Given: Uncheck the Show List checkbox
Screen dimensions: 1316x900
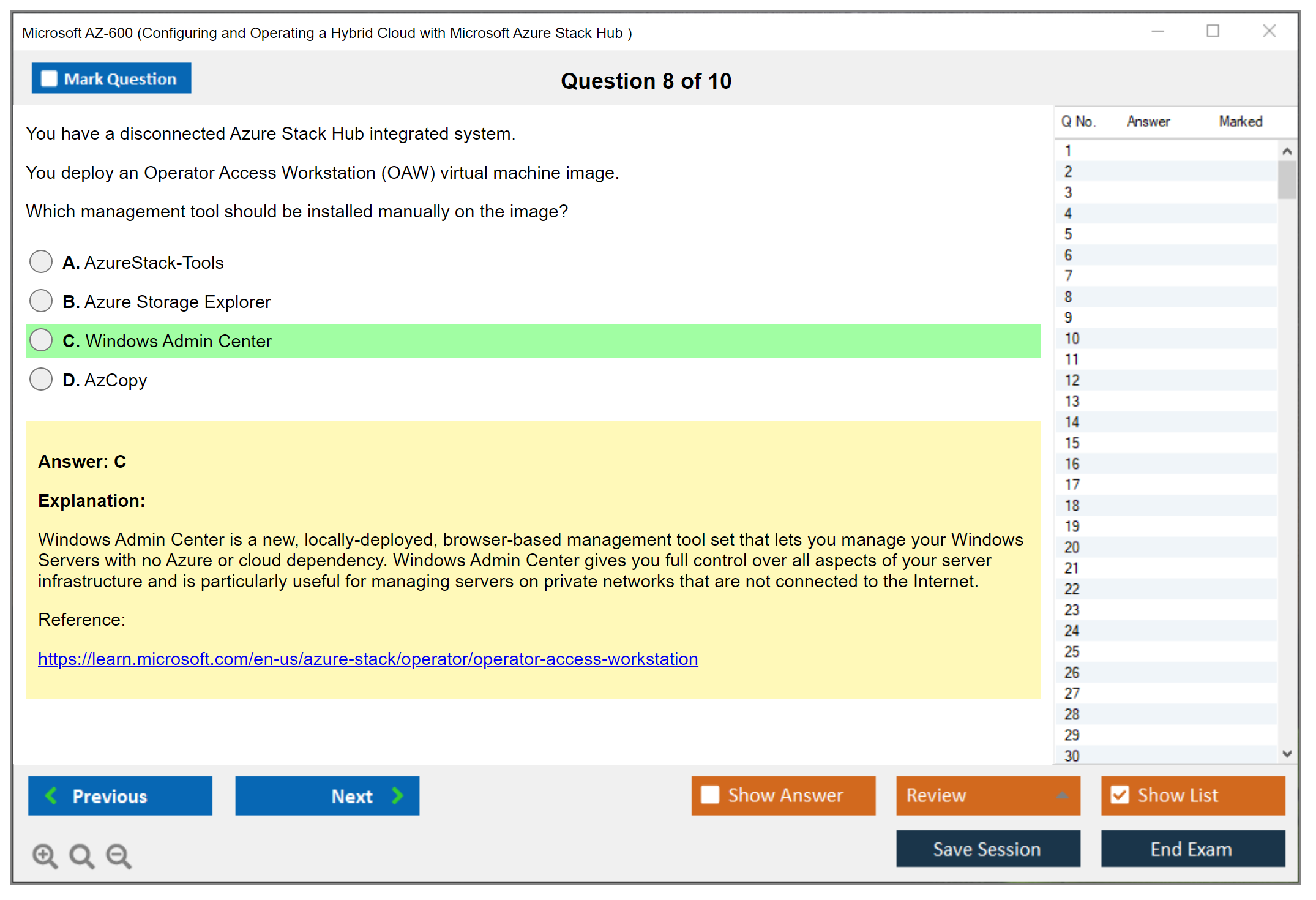Looking at the screenshot, I should click(x=1120, y=795).
